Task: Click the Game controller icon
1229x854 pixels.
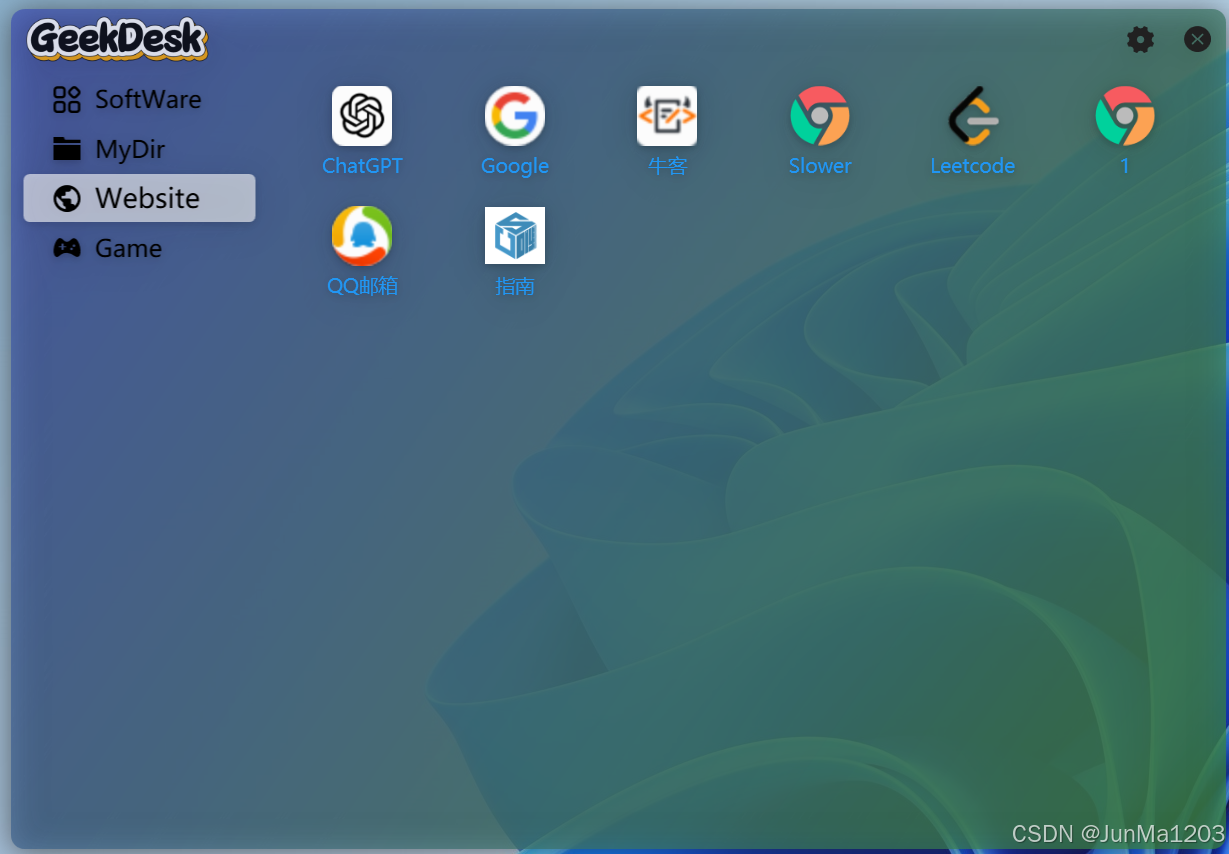Action: pos(67,248)
